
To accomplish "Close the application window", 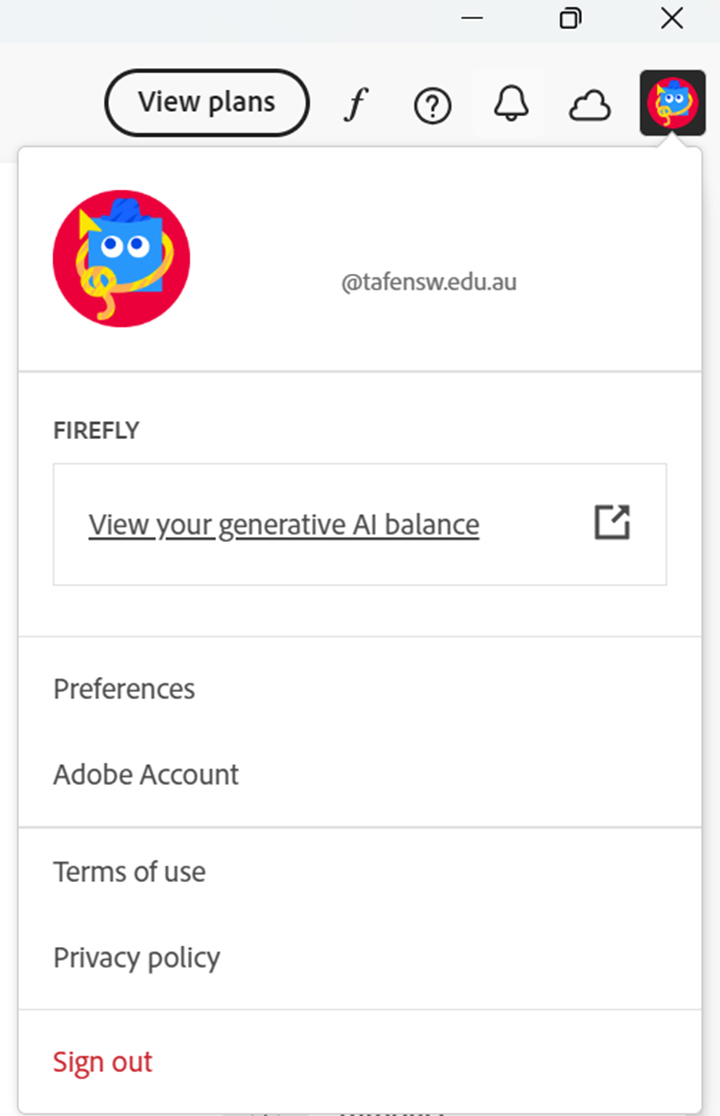I will (672, 19).
